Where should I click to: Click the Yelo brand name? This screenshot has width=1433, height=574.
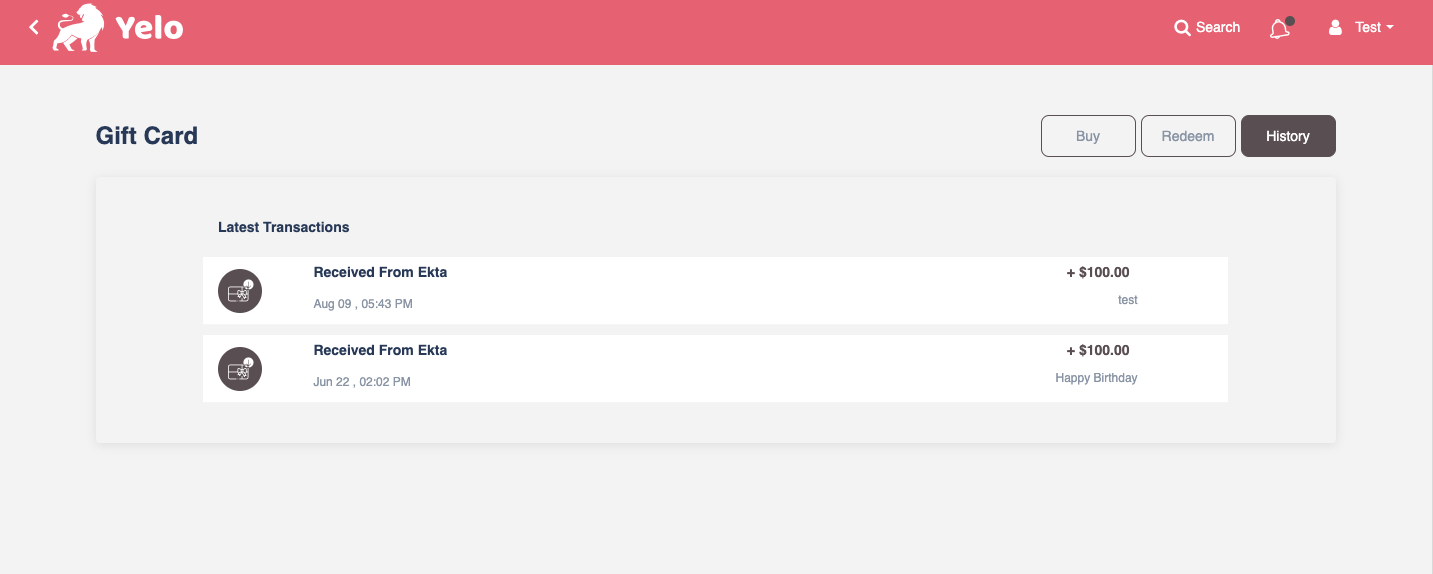point(149,28)
